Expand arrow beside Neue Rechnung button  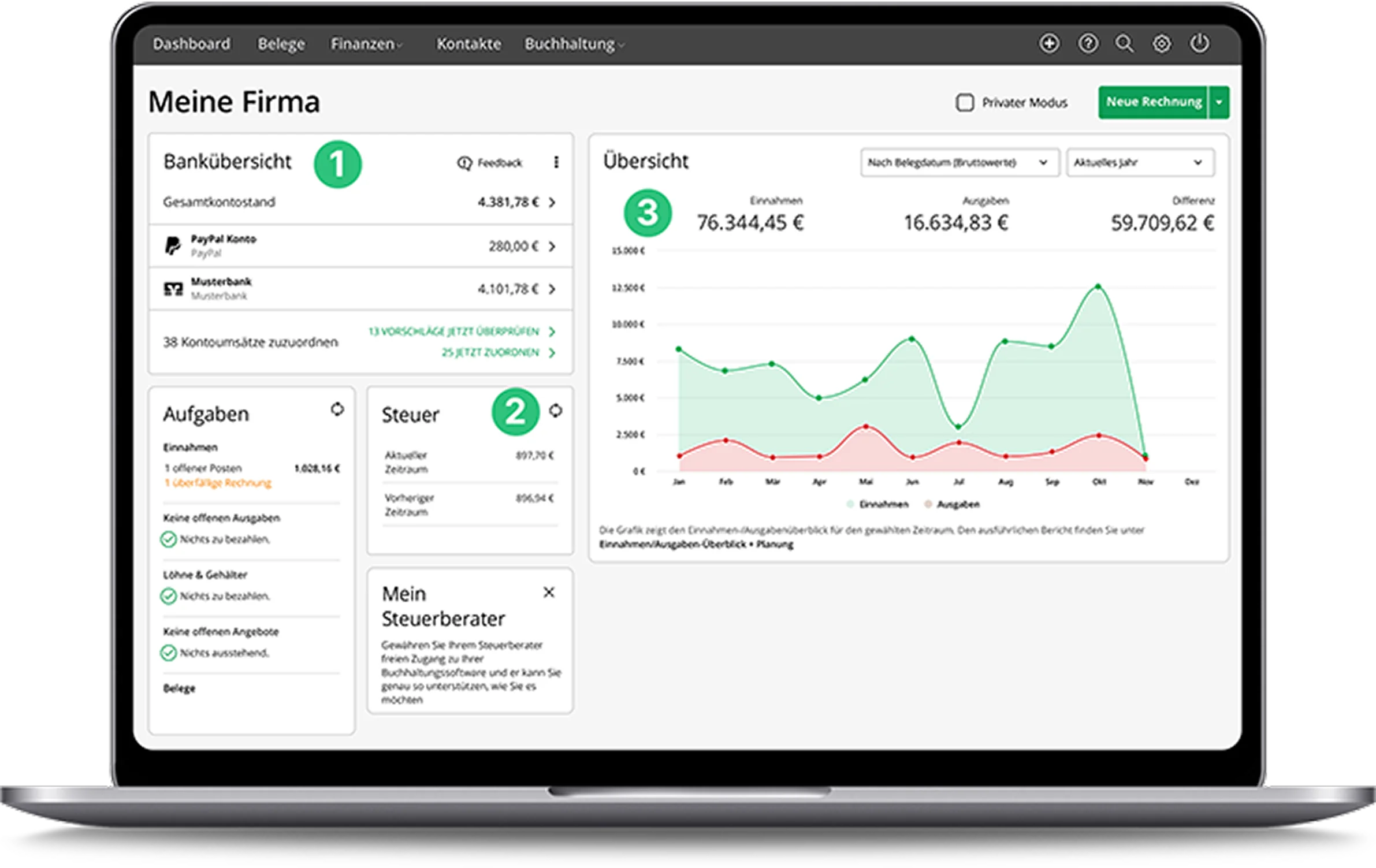click(1219, 102)
